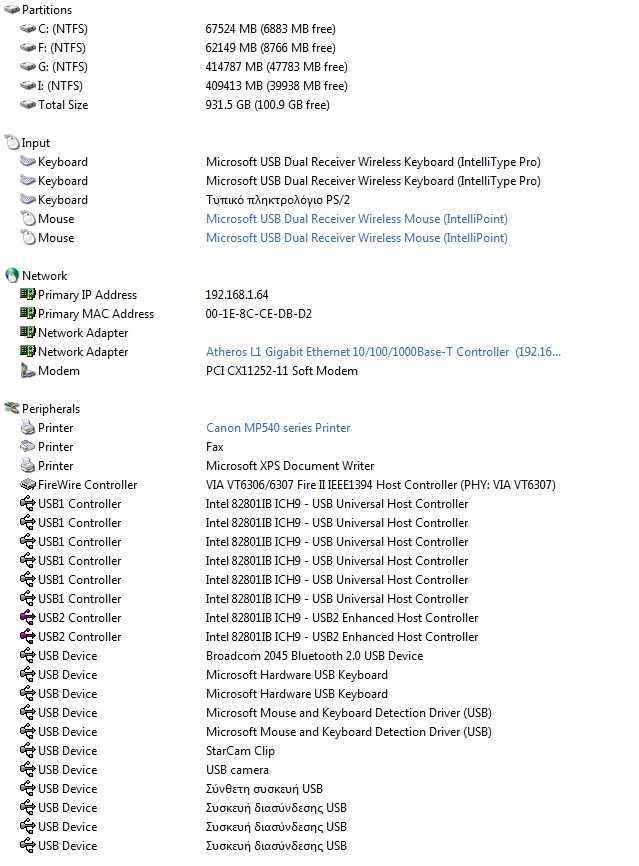Click the VIA VT6306/6307 Fire II IEEE1394 value
The width and height of the screenshot is (639, 866).
381,484
